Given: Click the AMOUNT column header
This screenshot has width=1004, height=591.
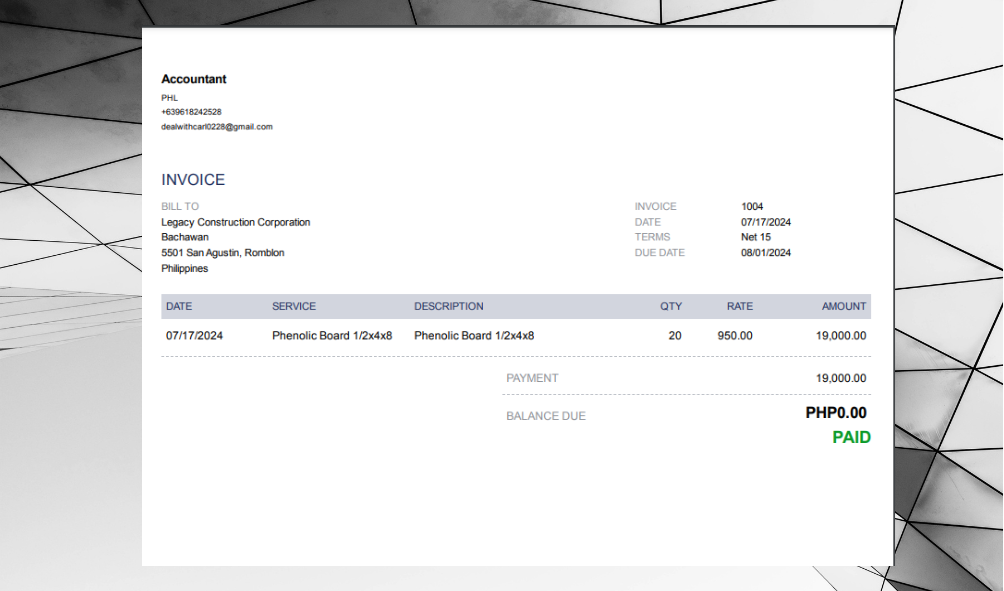Looking at the screenshot, I should pyautogui.click(x=844, y=307).
